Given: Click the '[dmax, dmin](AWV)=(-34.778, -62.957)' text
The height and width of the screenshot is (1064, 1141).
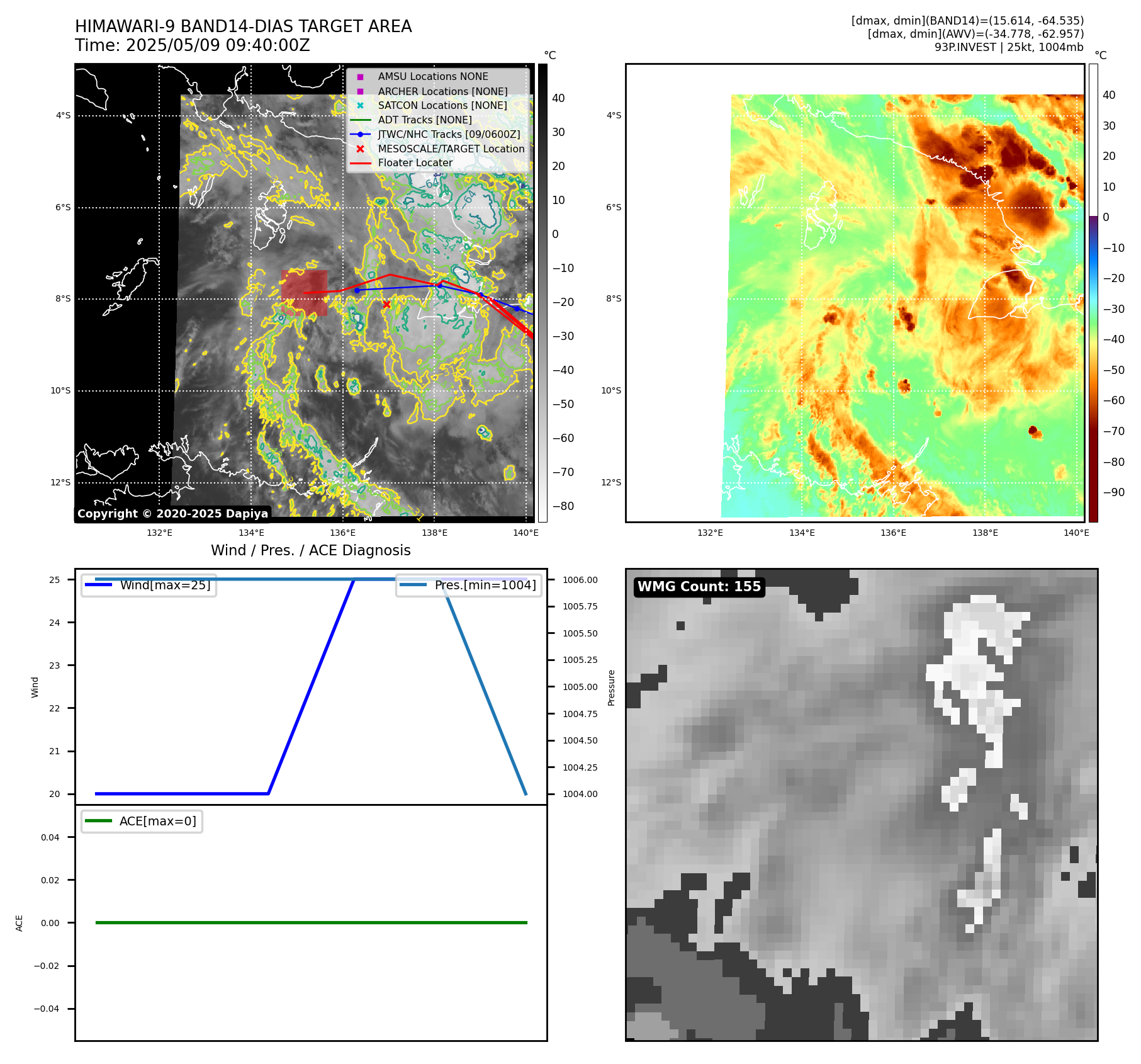Looking at the screenshot, I should coord(975,34).
